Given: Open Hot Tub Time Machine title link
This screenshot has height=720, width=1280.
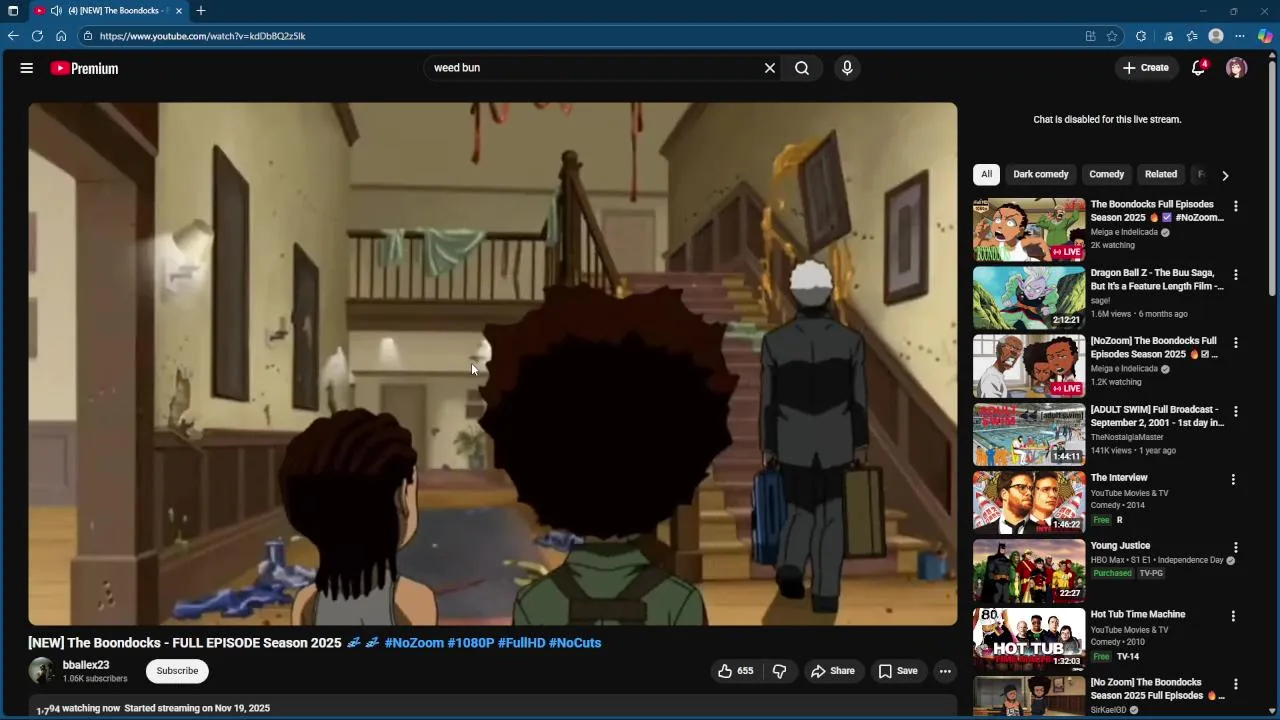Looking at the screenshot, I should click(1138, 614).
